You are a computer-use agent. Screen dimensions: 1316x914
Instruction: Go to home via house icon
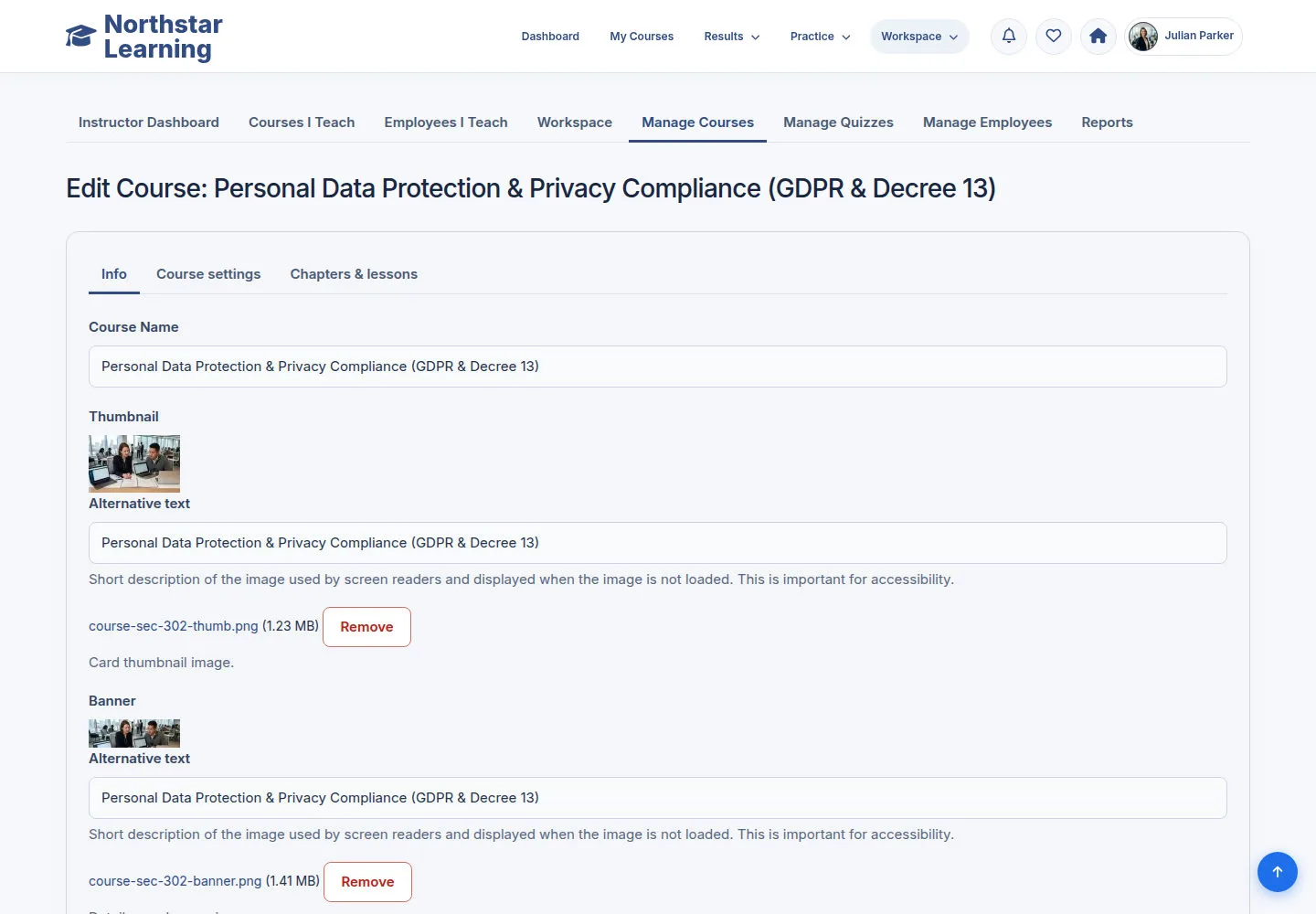[1098, 37]
